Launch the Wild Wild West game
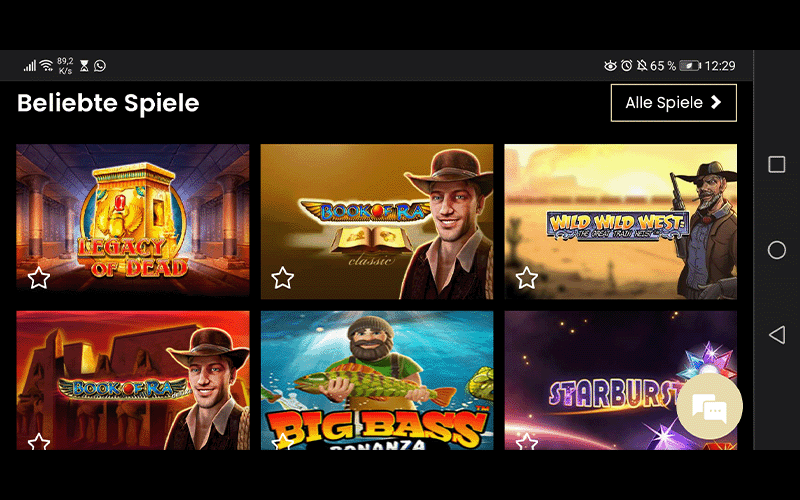This screenshot has height=500, width=800. (620, 221)
